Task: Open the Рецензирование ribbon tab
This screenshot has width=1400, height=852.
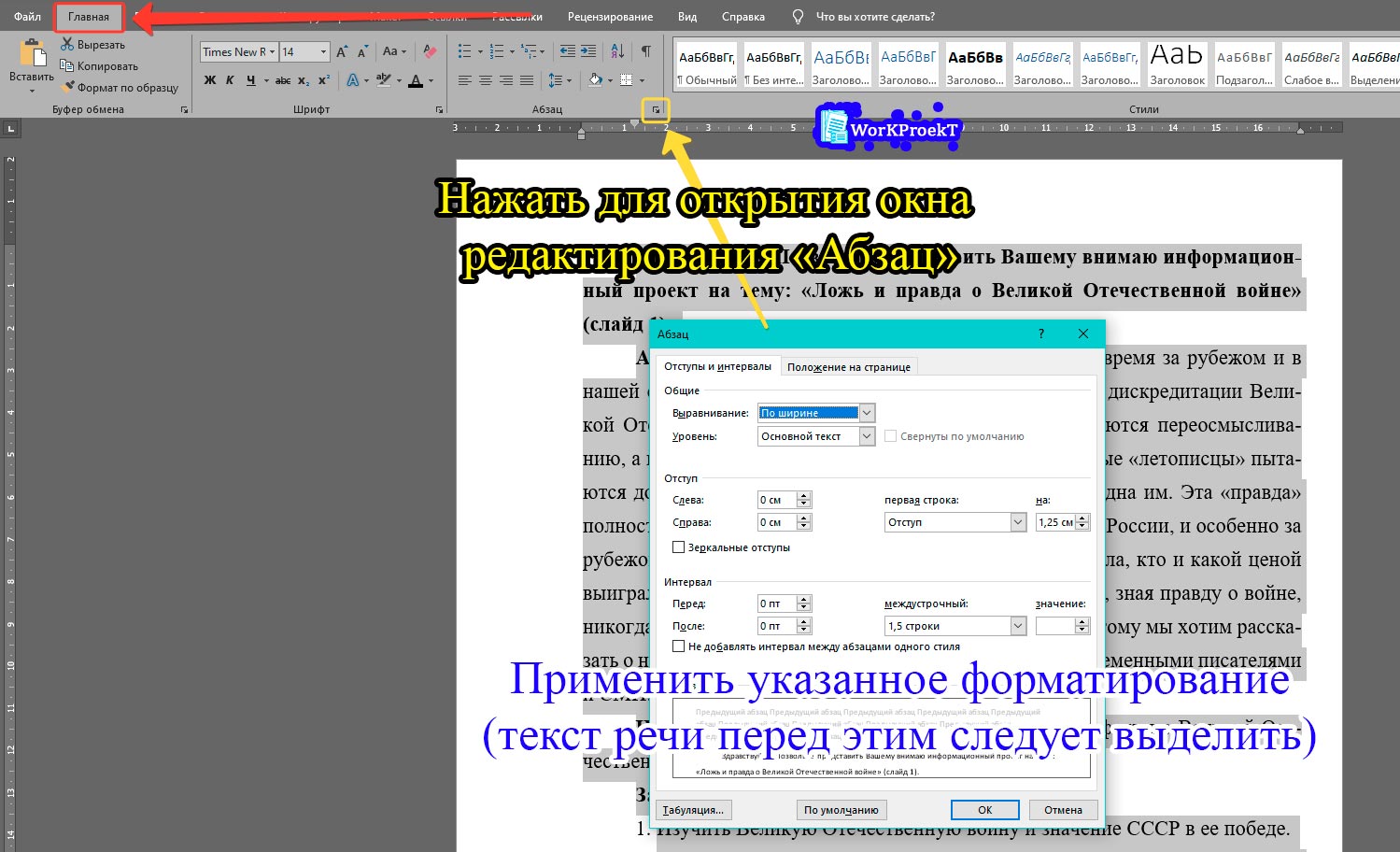Action: click(609, 16)
